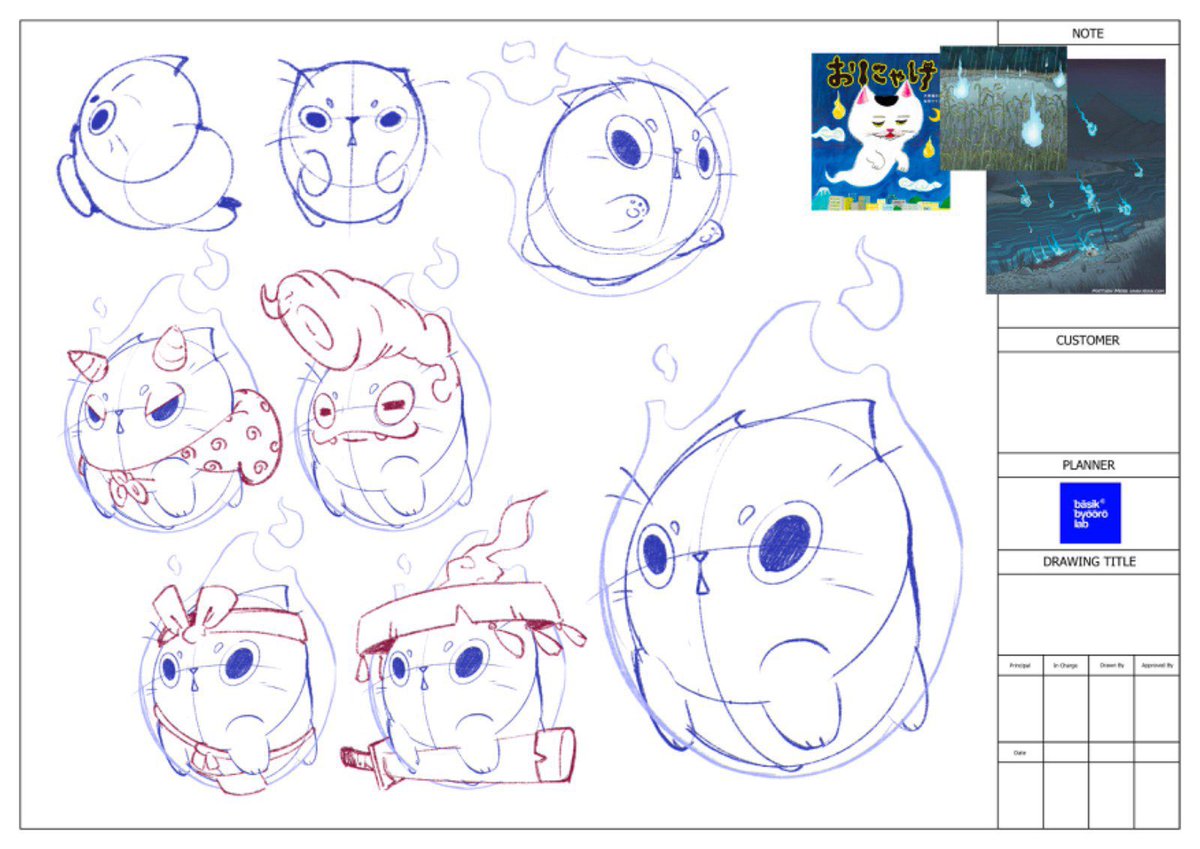The height and width of the screenshot is (849, 1200).
Task: Click the "NOTE" header label
Action: (1088, 33)
